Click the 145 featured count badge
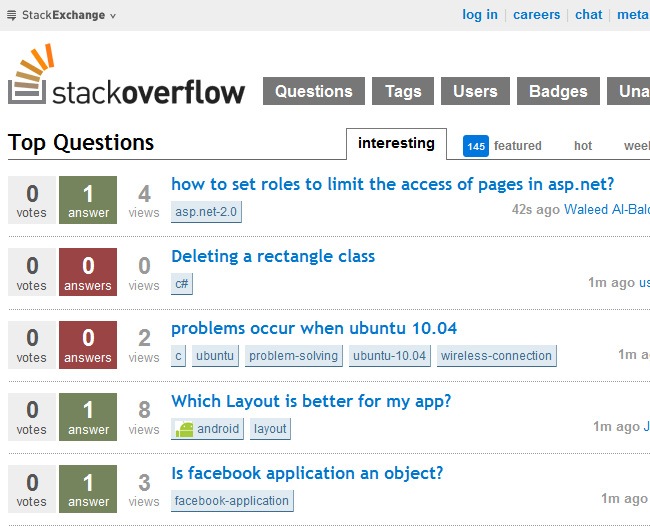 click(x=476, y=146)
